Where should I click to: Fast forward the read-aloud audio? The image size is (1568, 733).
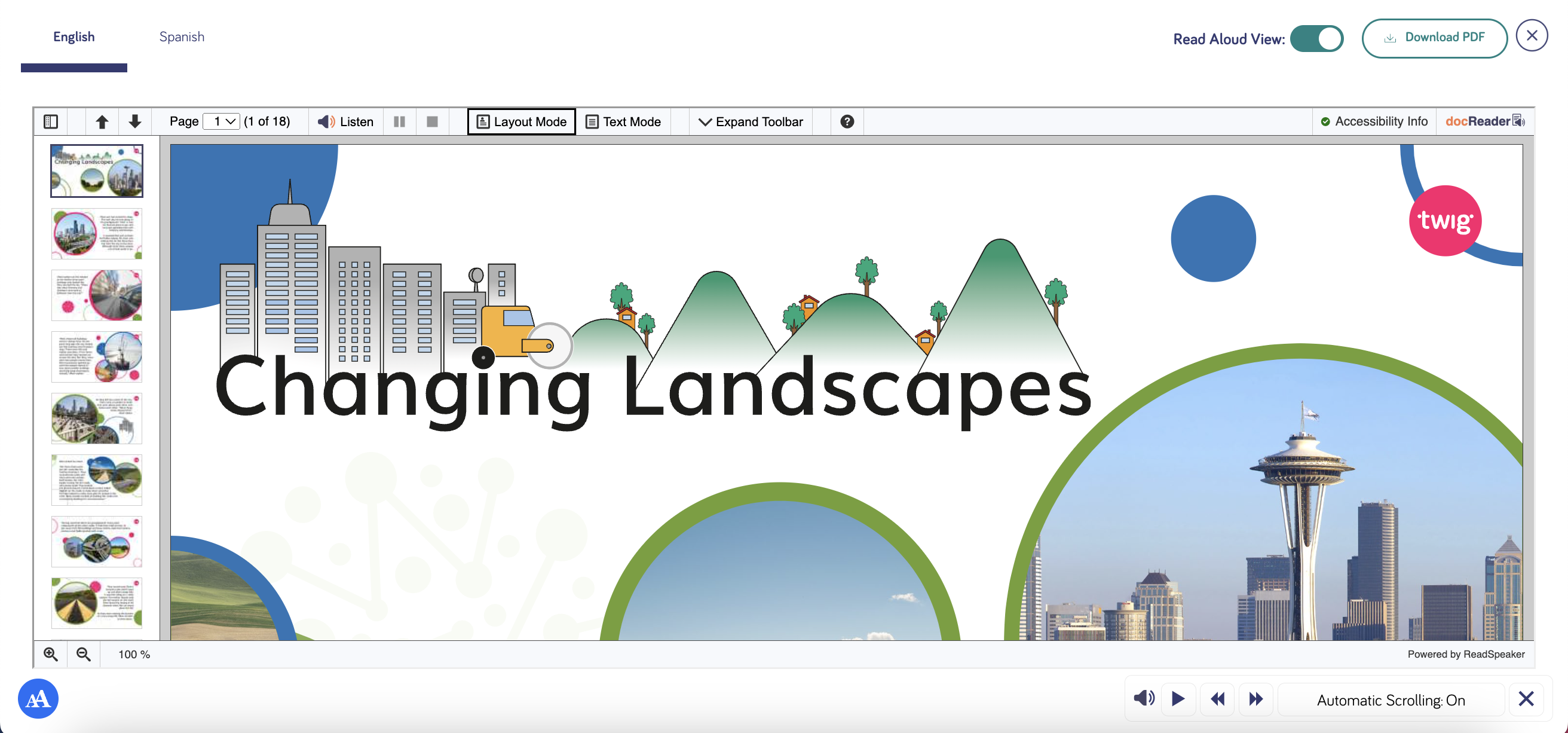1255,698
